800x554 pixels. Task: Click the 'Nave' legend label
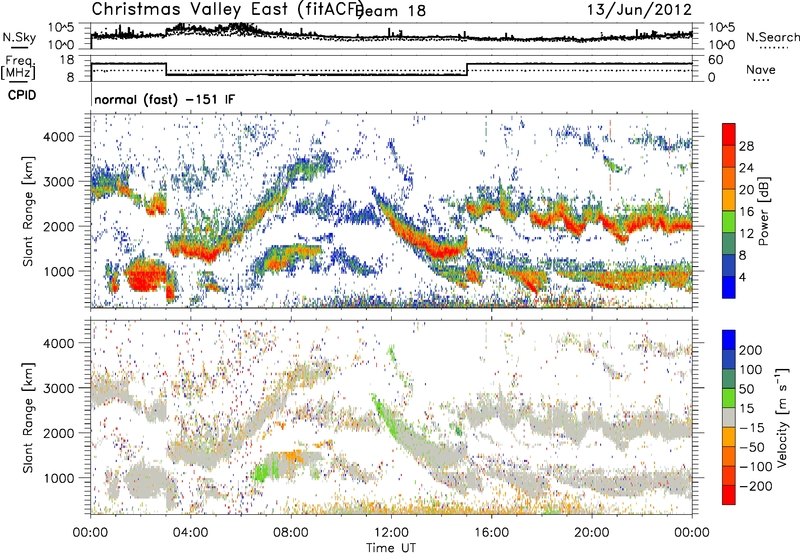coord(761,69)
